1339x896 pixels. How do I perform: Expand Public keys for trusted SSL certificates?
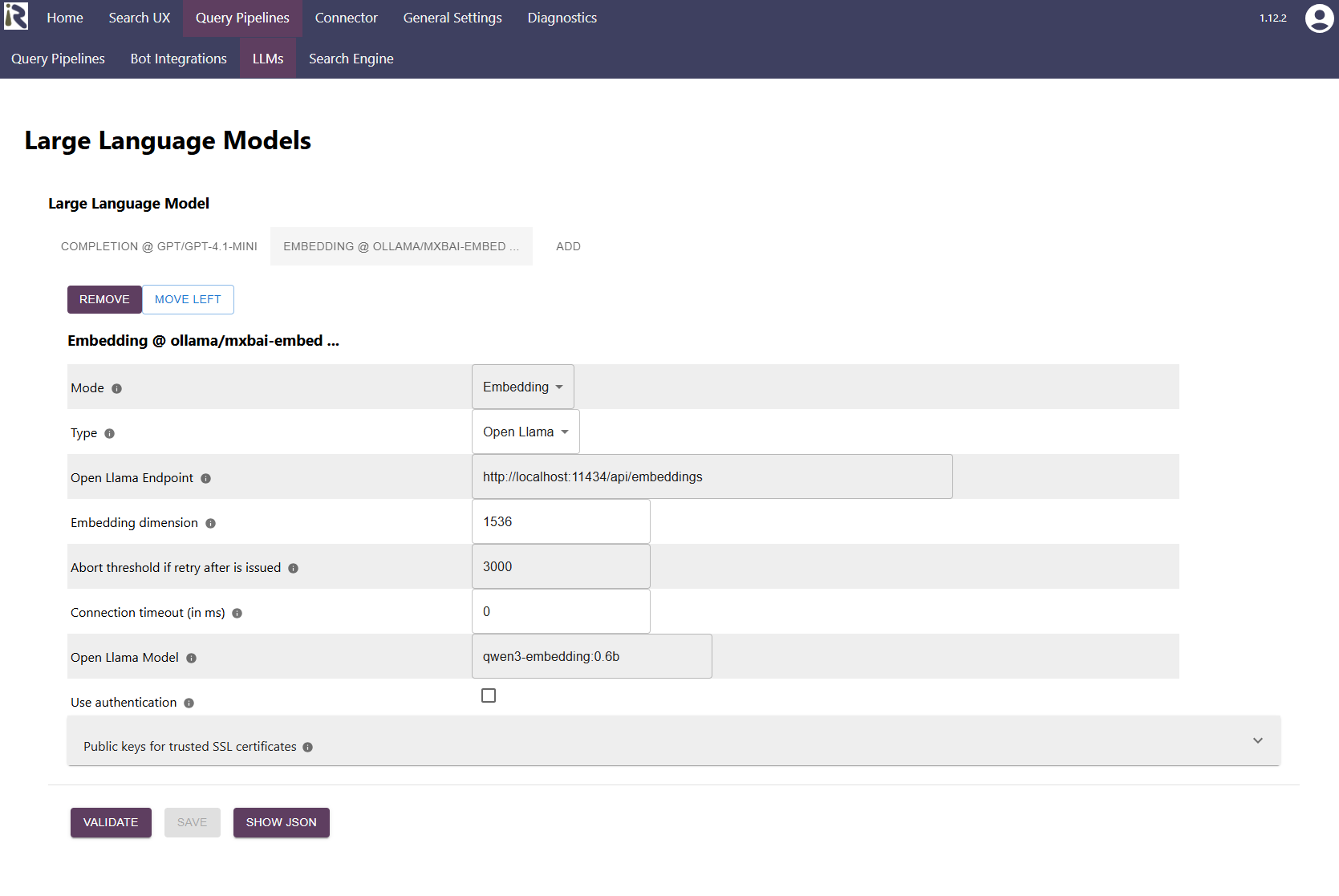coord(1257,740)
